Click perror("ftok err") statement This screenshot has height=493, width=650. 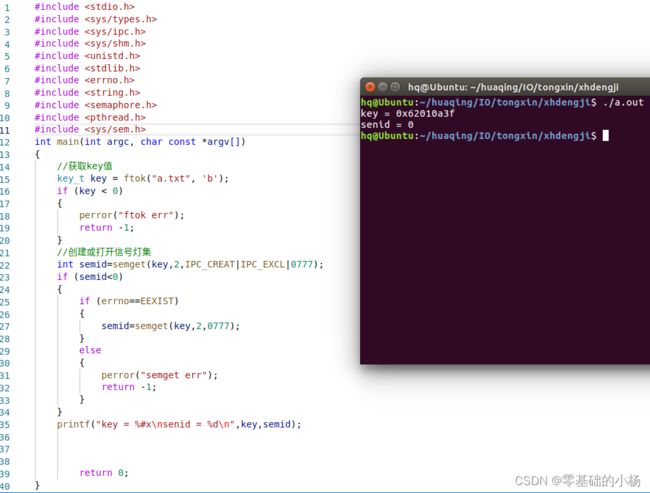click(132, 215)
